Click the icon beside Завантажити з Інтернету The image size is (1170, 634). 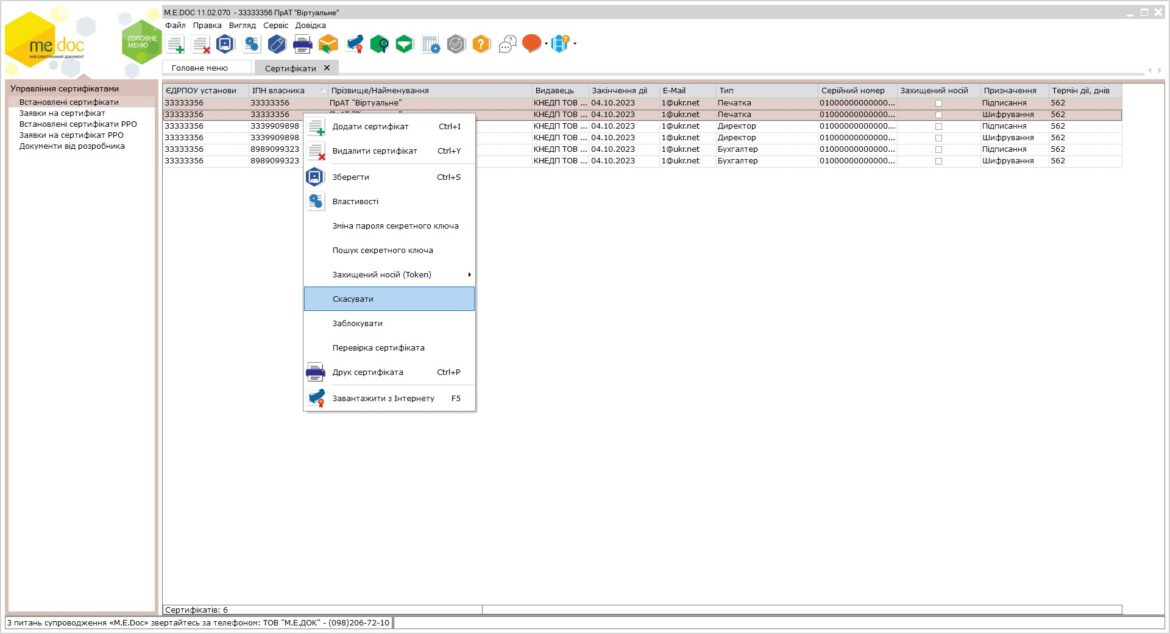(x=316, y=398)
